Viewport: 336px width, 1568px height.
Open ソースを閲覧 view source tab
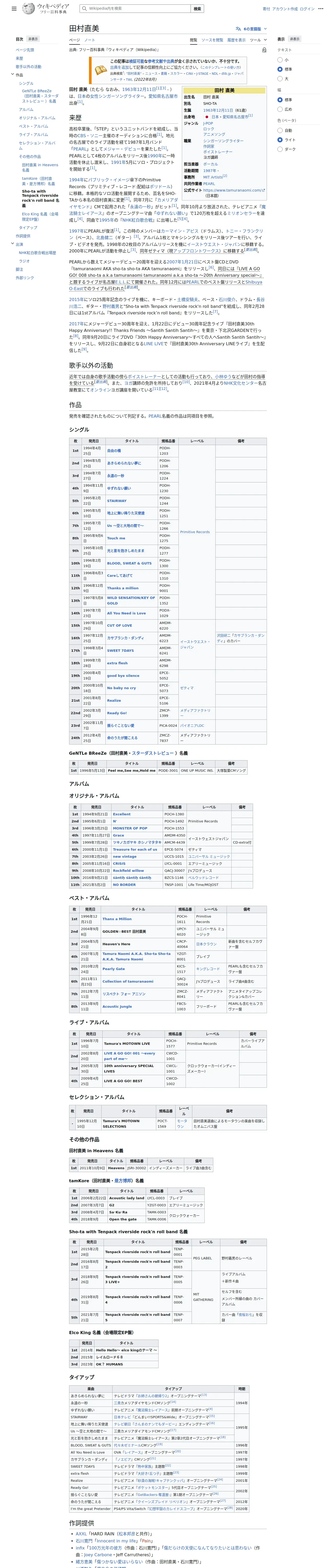(212, 40)
